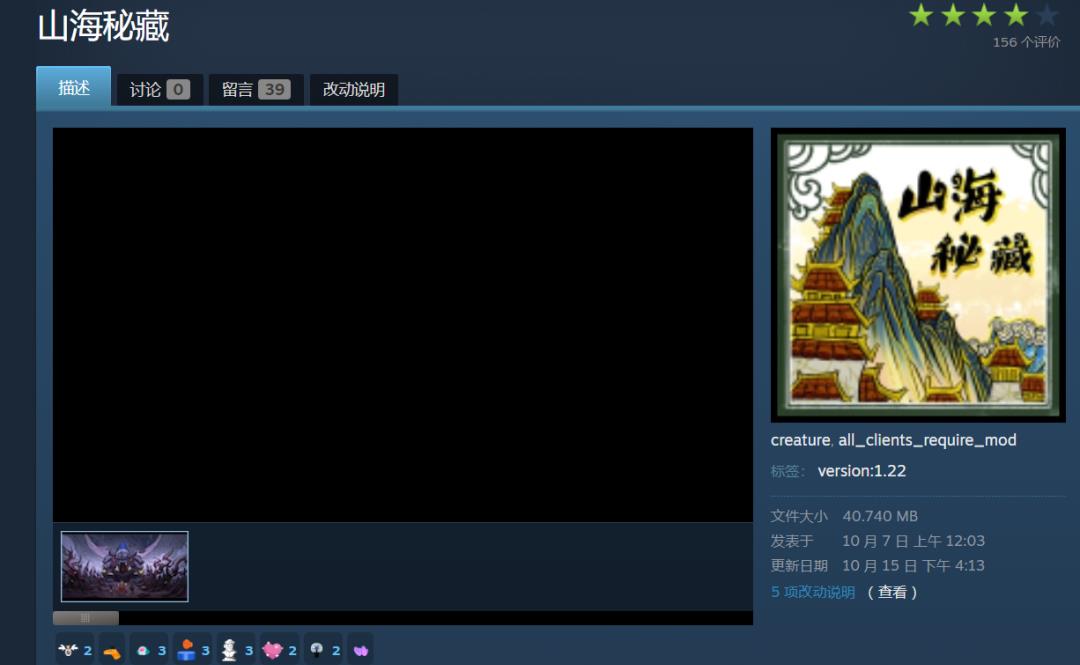Click the dark tree award icon
The height and width of the screenshot is (665, 1080).
315,650
